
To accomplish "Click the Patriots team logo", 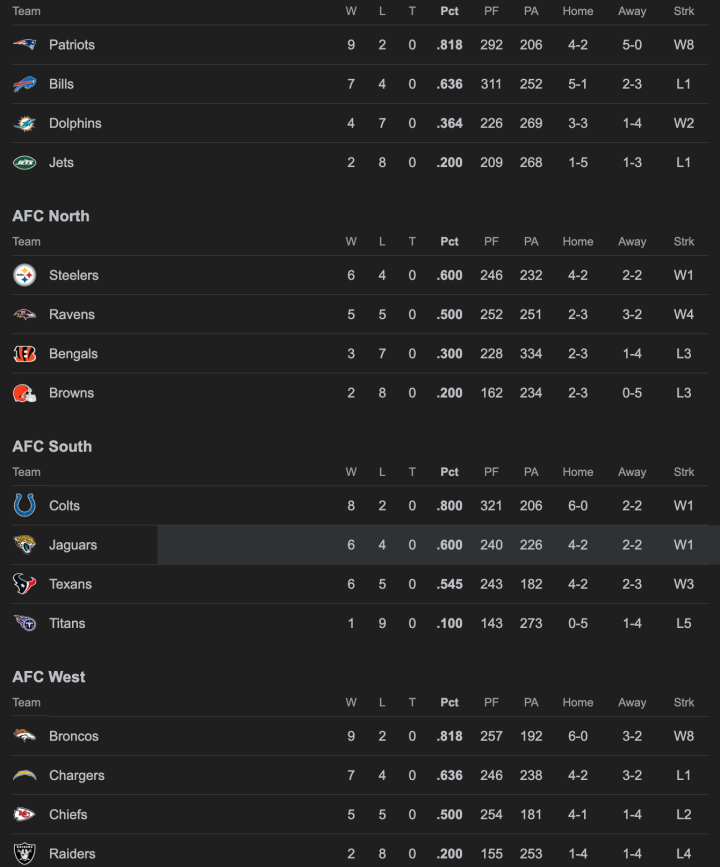I will click(x=25, y=45).
